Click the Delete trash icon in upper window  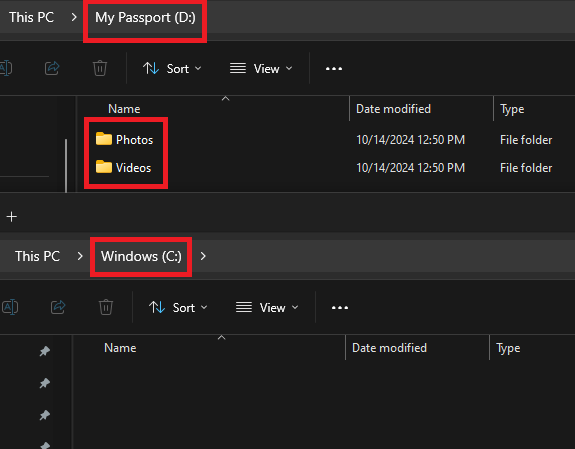[100, 68]
